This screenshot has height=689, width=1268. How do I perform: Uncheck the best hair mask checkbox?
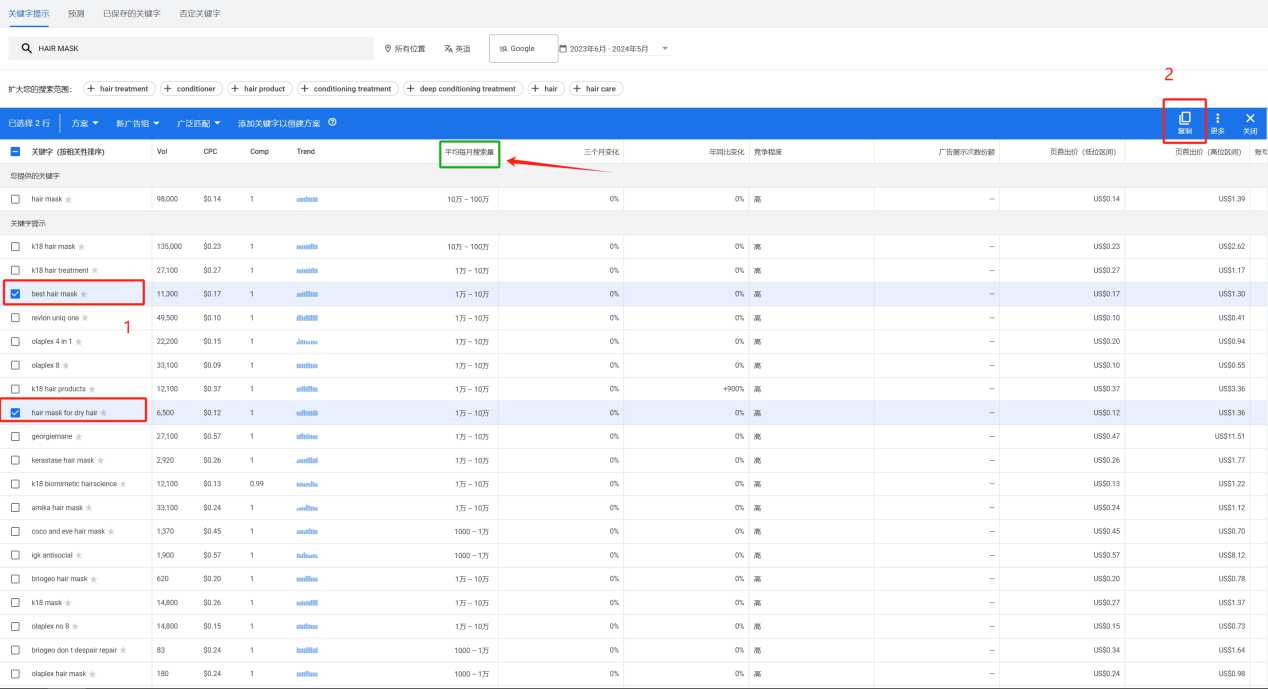15,294
